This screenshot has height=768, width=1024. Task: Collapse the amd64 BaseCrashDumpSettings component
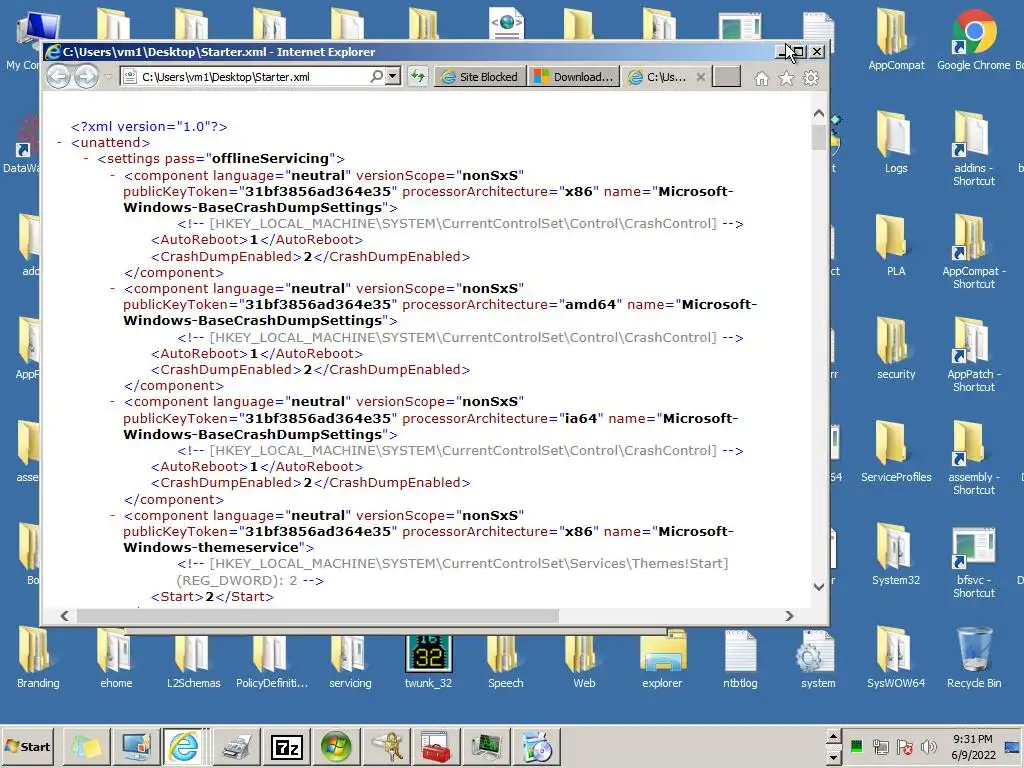112,289
